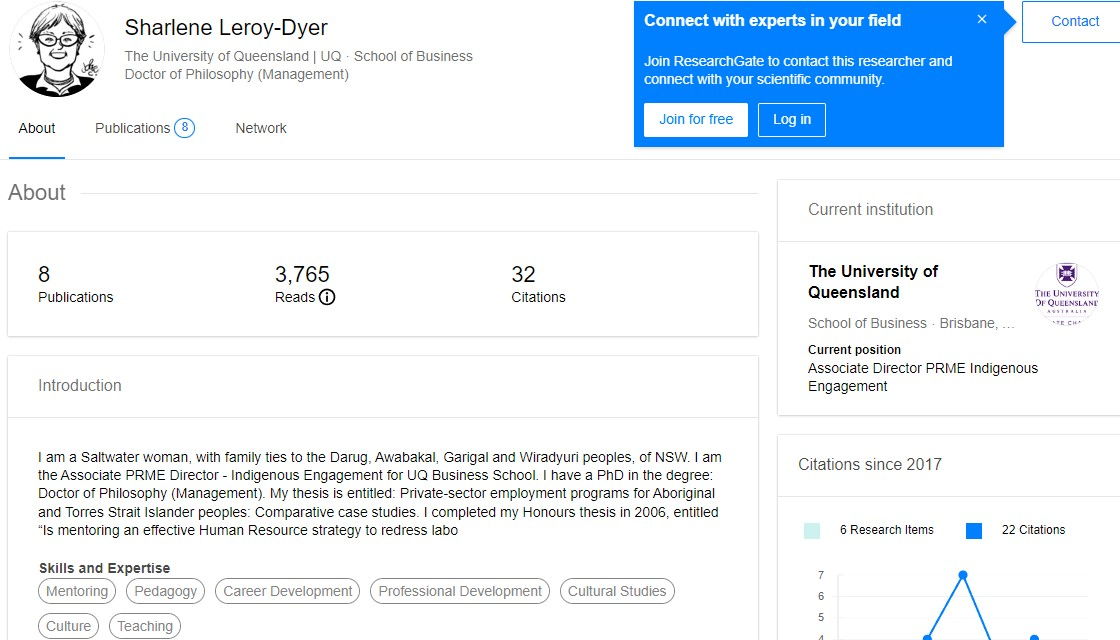
Task: Click the Join for free button
Action: tap(696, 119)
